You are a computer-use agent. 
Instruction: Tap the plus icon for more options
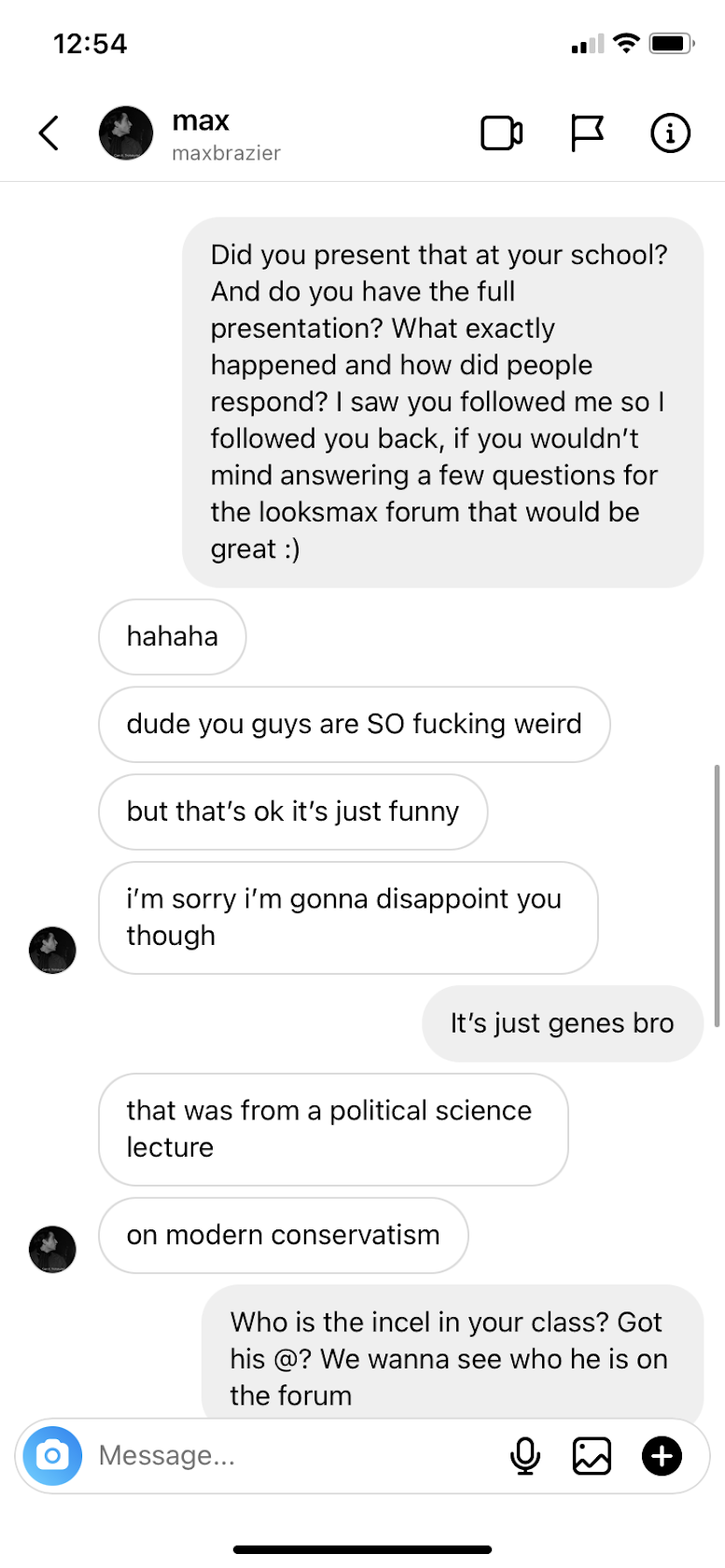662,1456
